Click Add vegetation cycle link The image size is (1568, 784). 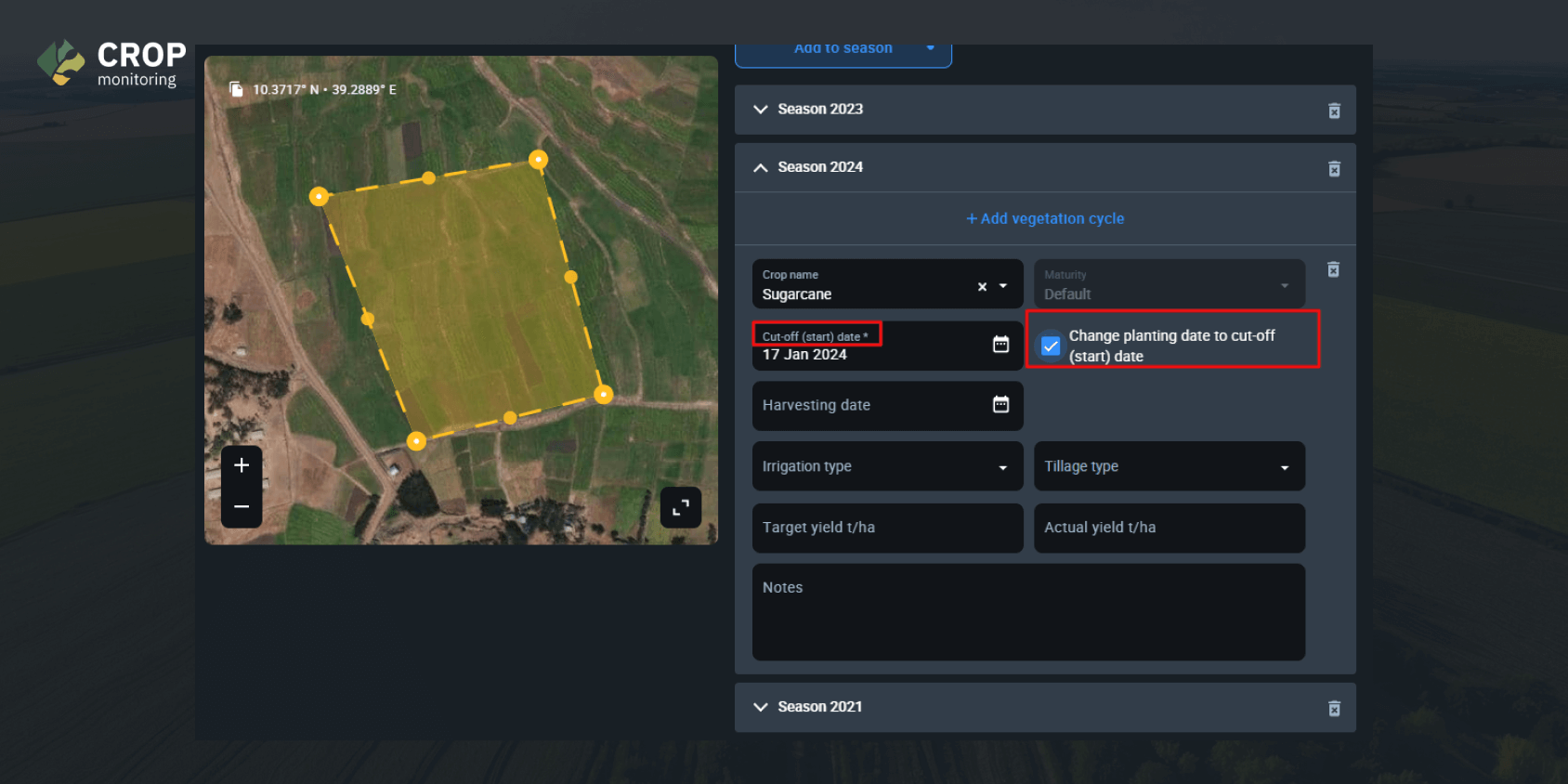pyautogui.click(x=1045, y=218)
